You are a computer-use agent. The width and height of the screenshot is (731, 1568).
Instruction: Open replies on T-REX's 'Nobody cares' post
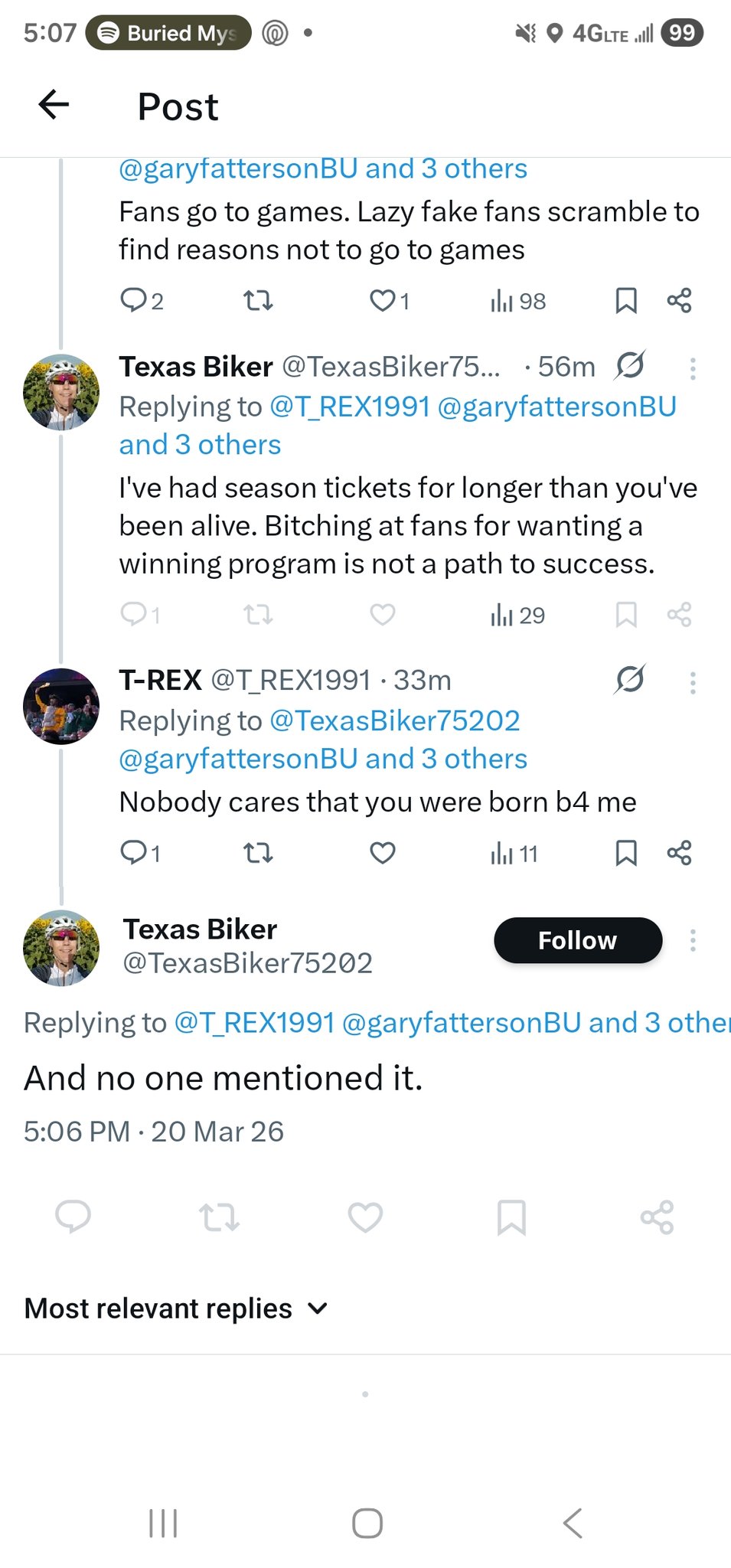coord(134,852)
